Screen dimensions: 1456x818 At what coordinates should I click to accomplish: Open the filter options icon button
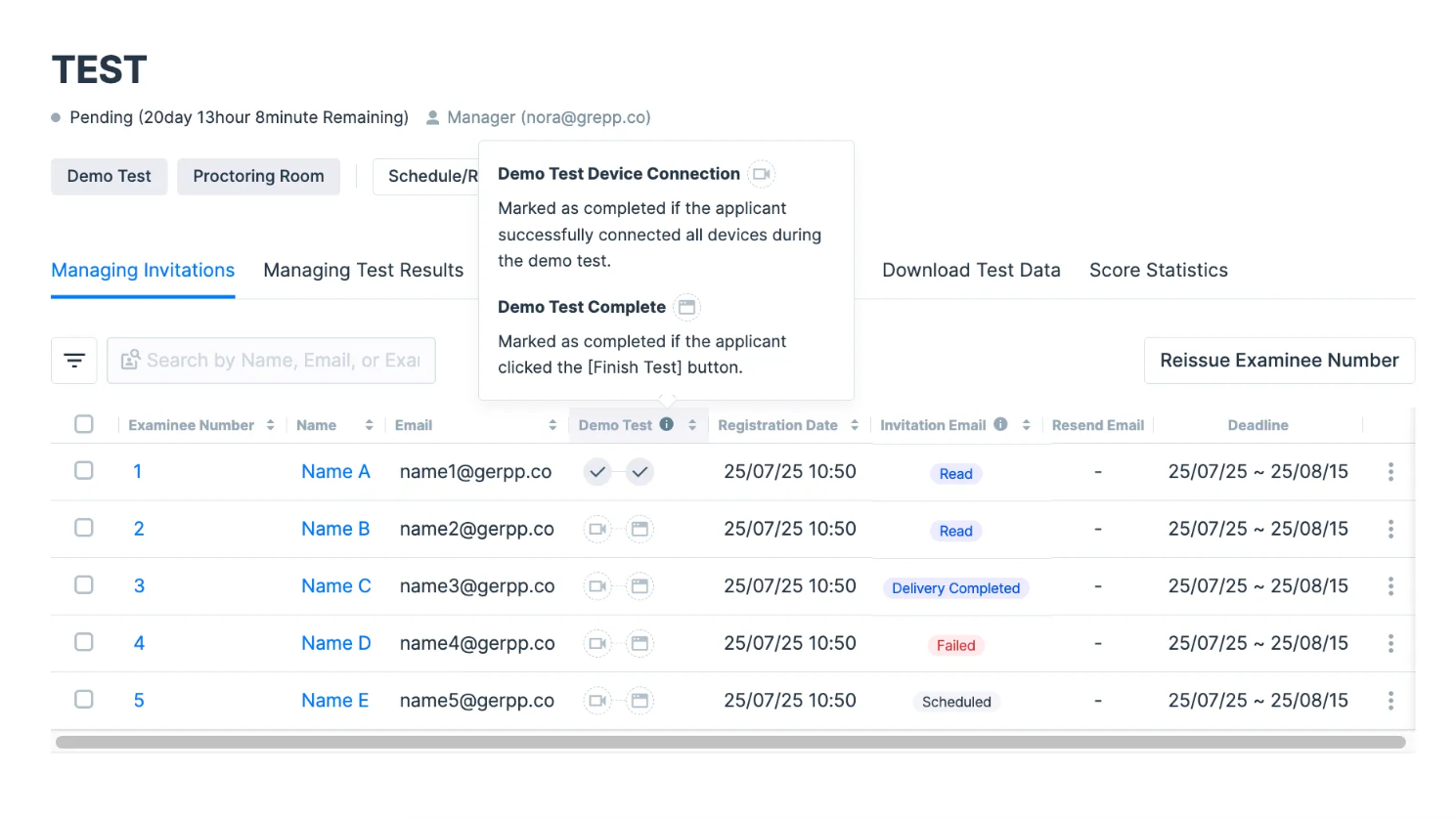74,361
